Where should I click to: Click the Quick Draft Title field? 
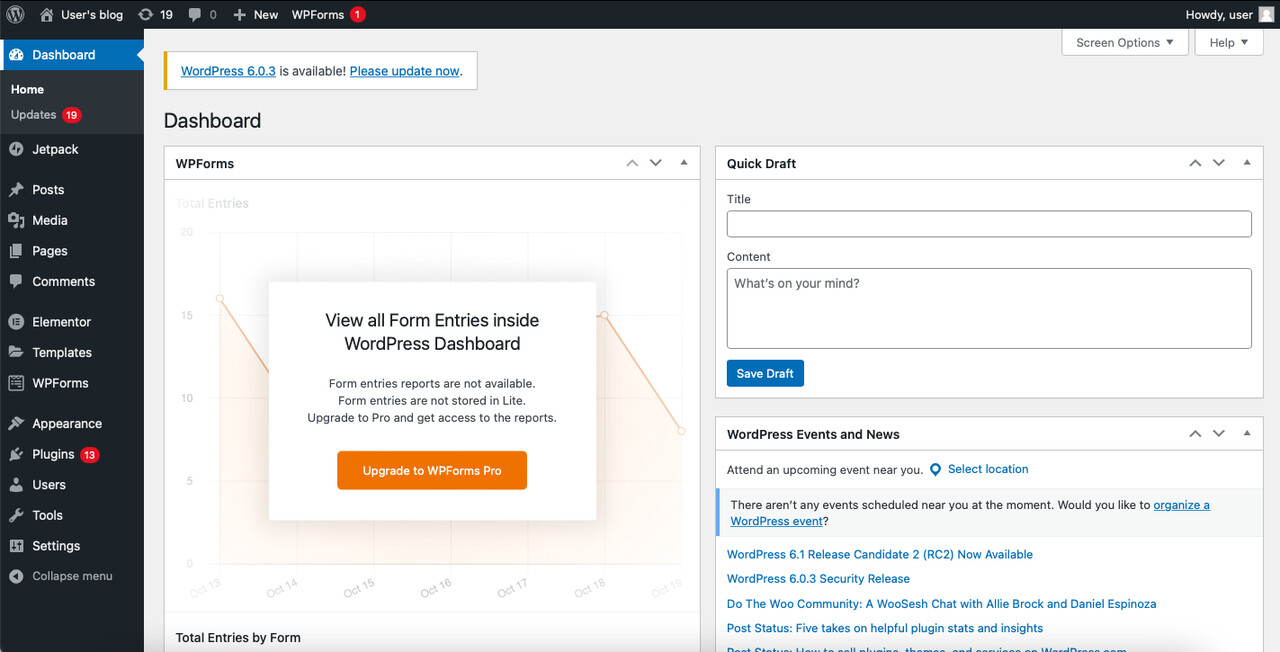pyautogui.click(x=989, y=224)
